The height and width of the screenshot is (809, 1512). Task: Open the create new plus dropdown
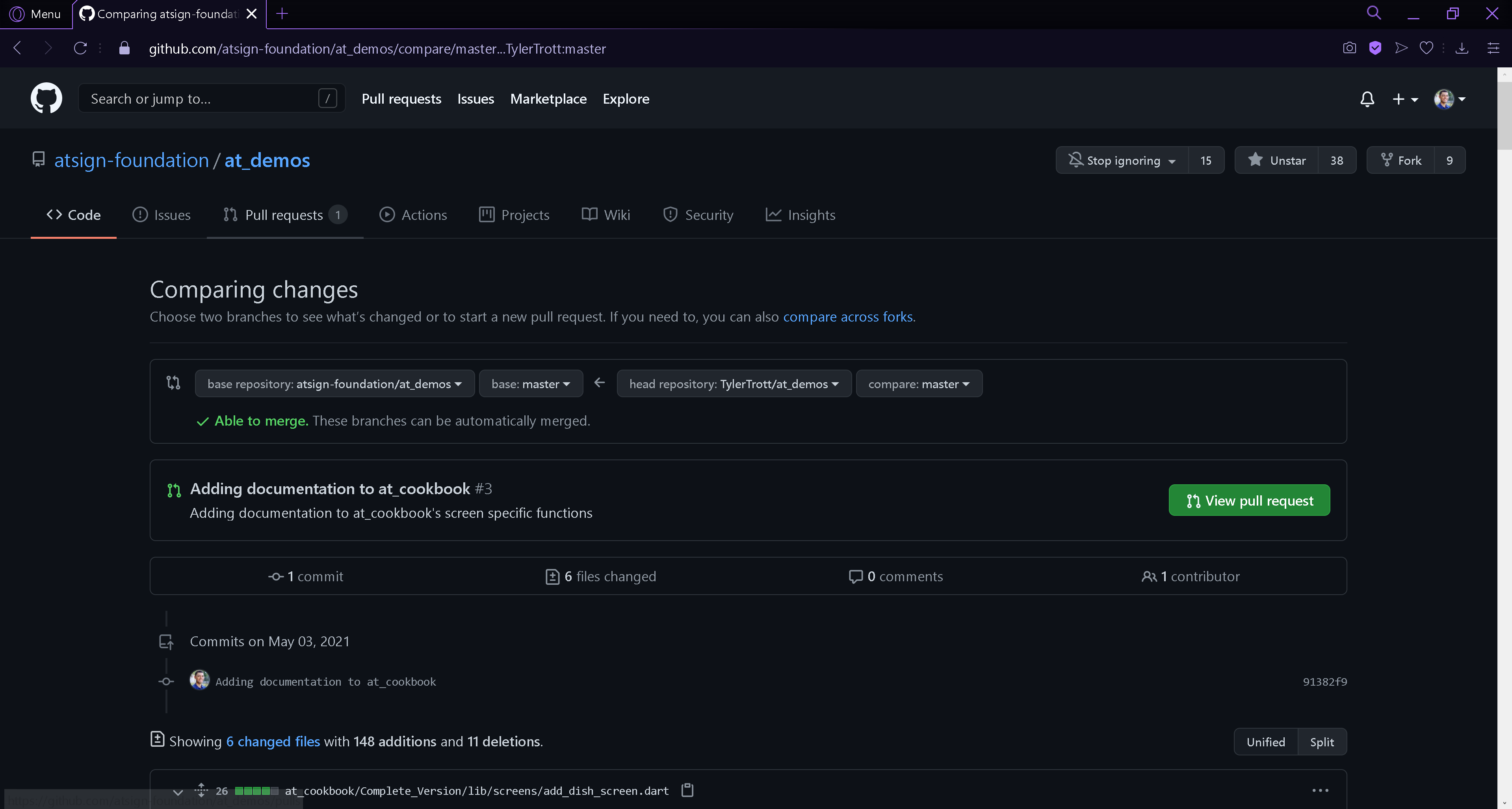point(1405,99)
